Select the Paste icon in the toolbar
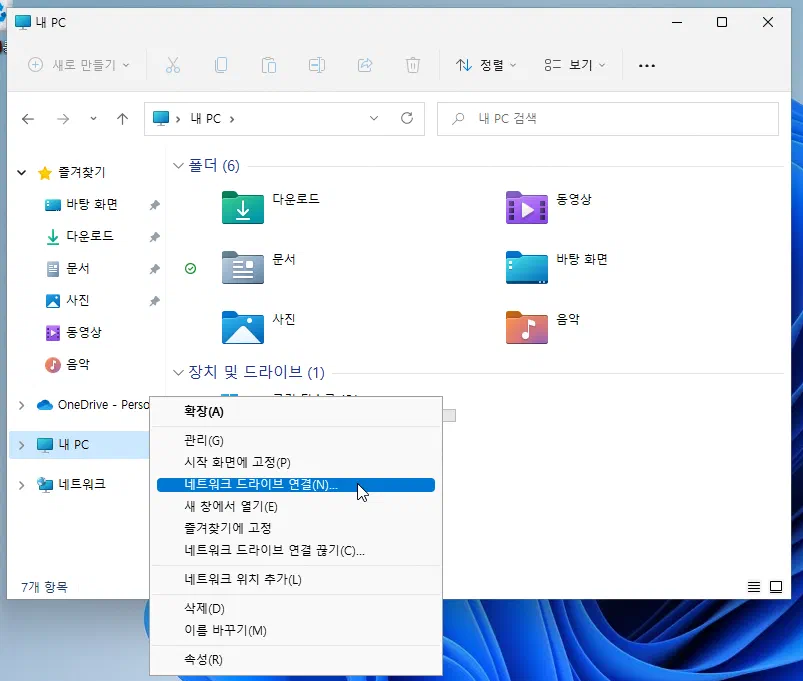This screenshot has width=803, height=681. click(x=268, y=65)
